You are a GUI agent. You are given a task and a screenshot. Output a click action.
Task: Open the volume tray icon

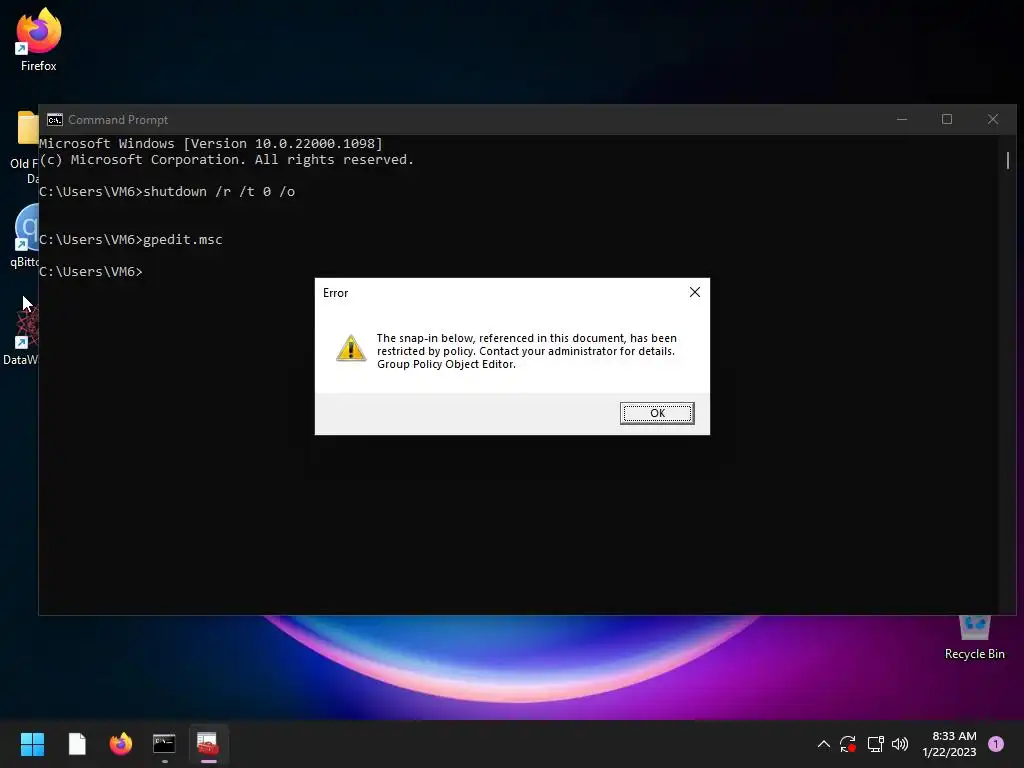point(900,744)
